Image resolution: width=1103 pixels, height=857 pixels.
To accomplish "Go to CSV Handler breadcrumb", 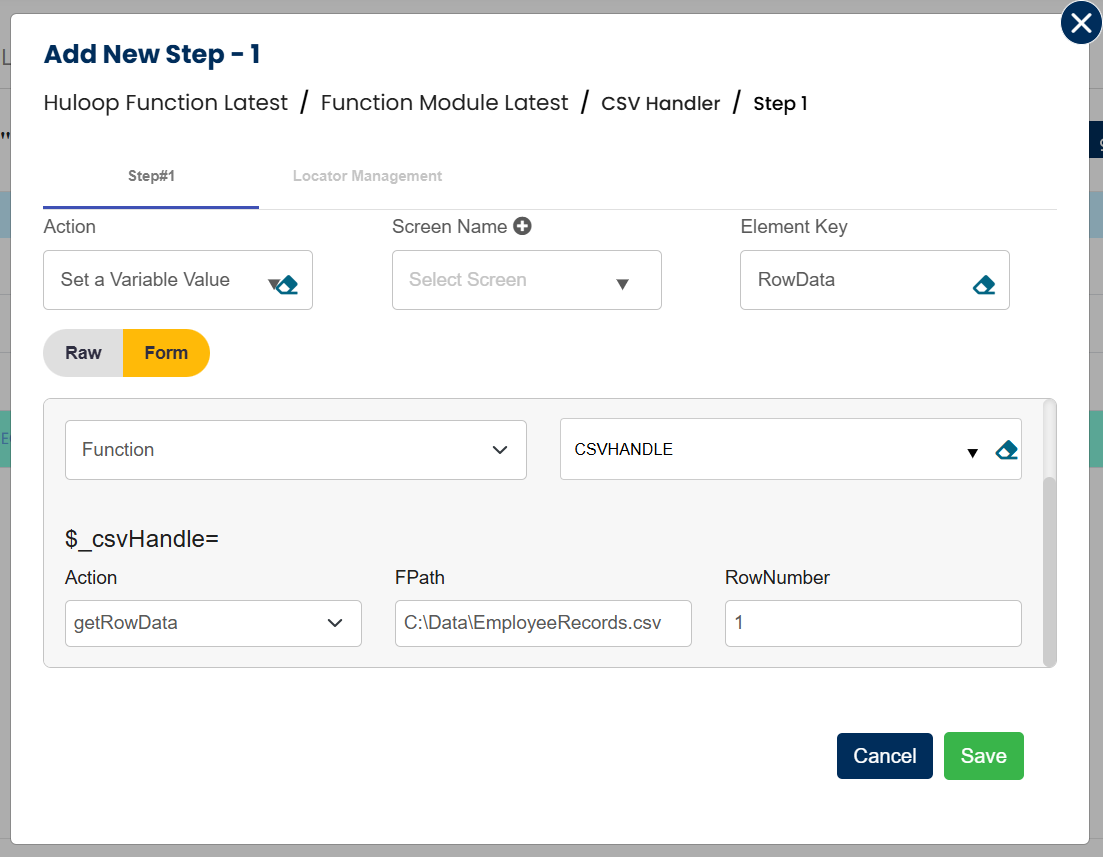I will (x=660, y=103).
